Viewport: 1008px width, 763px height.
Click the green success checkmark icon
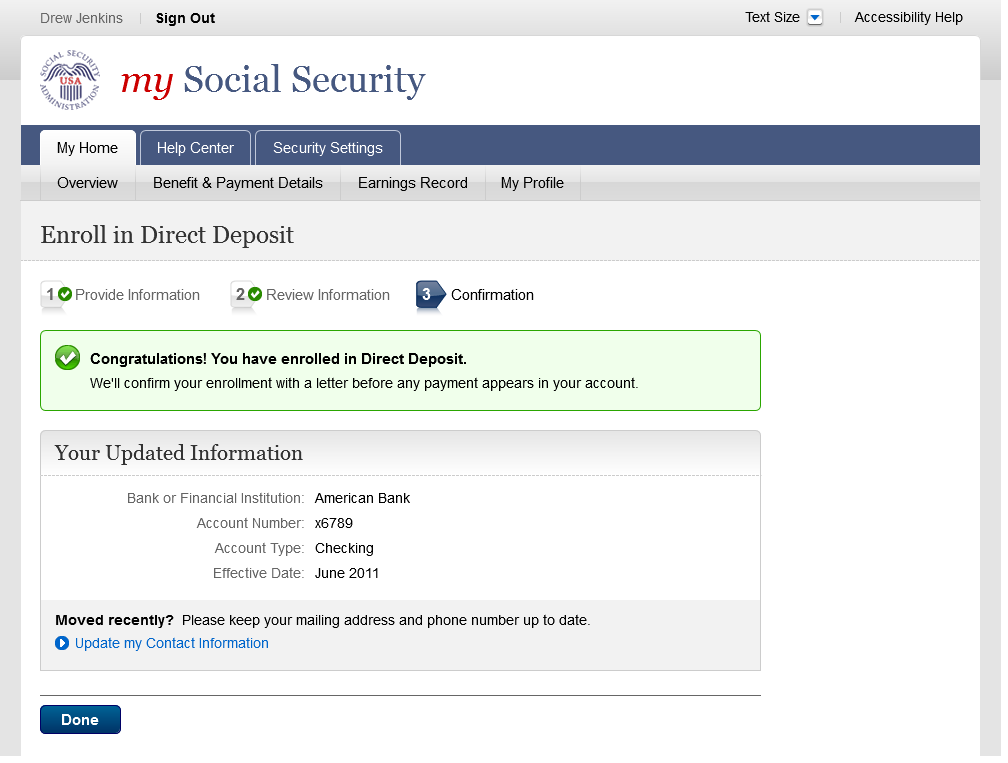(67, 358)
